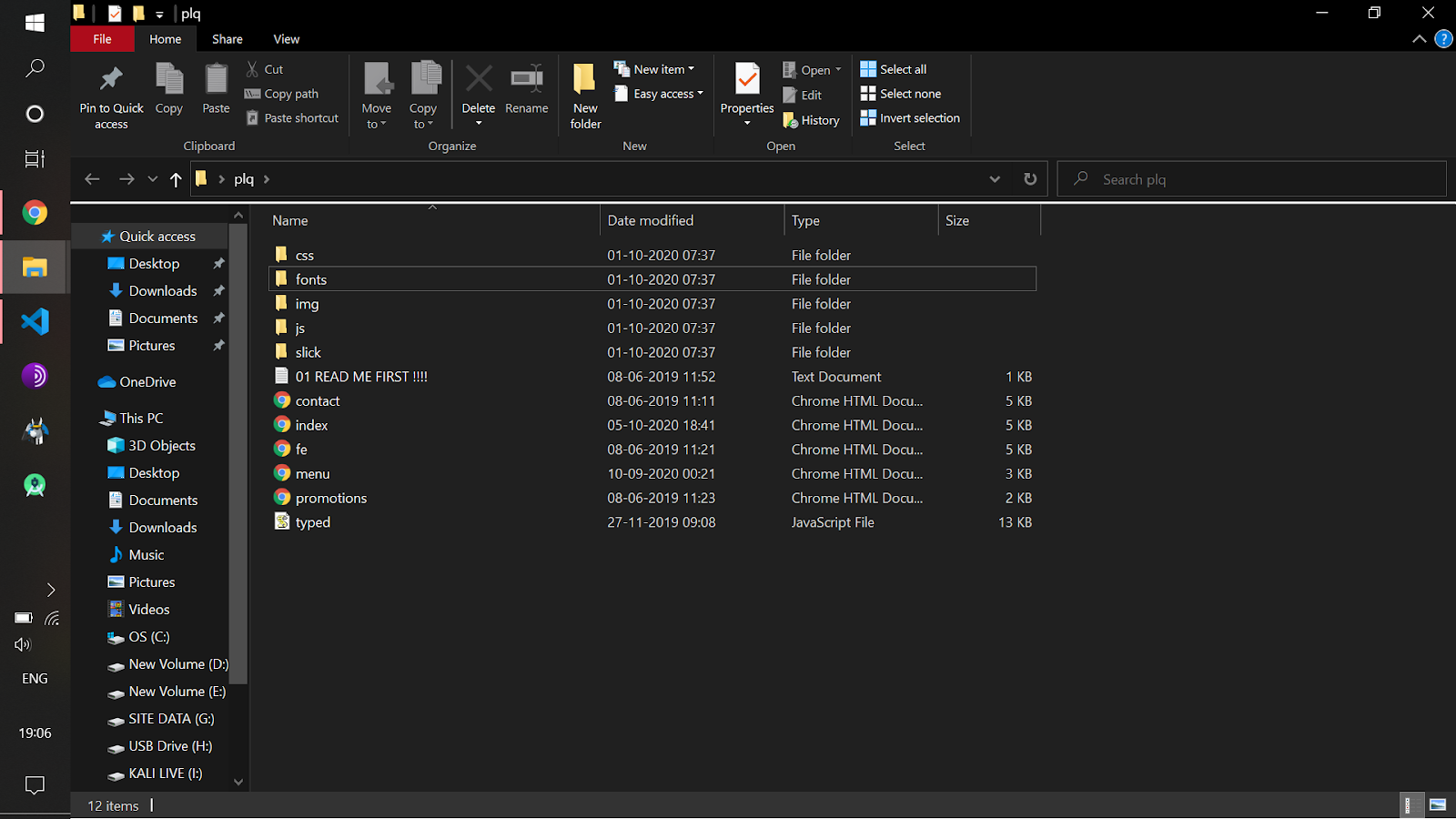The image size is (1456, 819).
Task: Open Google Chrome from taskbar
Action: 35,213
